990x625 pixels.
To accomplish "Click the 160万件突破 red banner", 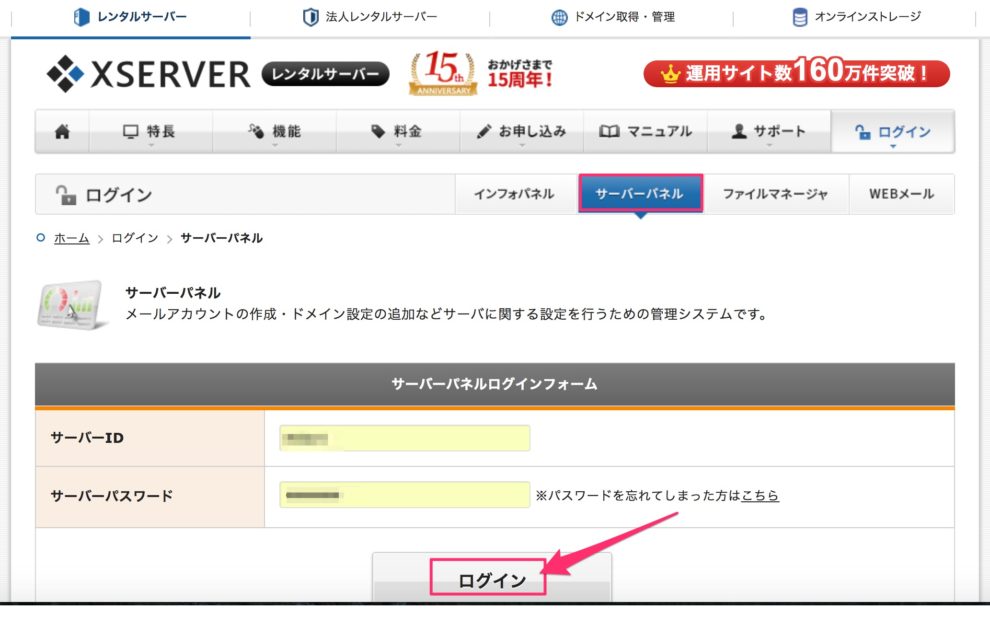I will [796, 73].
